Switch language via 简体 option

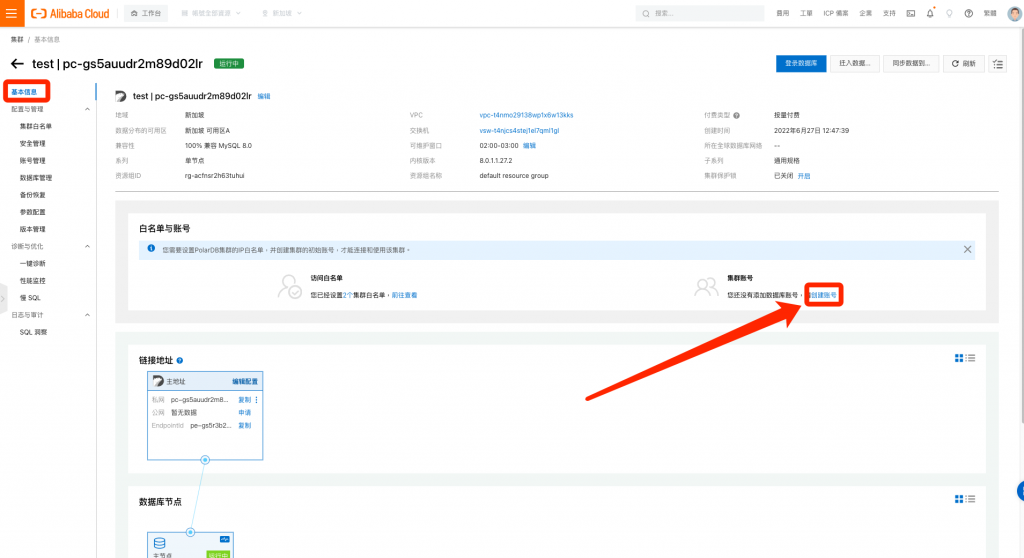click(990, 13)
